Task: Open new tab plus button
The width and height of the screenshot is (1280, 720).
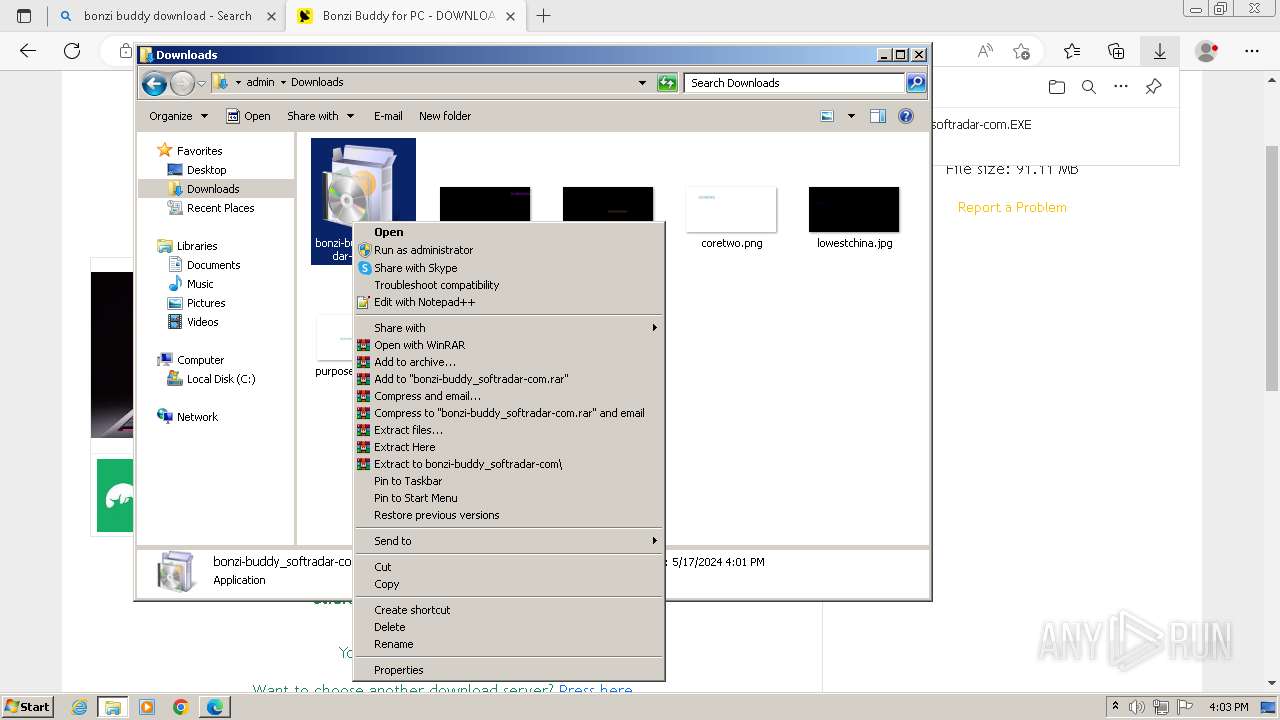Action: coord(544,16)
